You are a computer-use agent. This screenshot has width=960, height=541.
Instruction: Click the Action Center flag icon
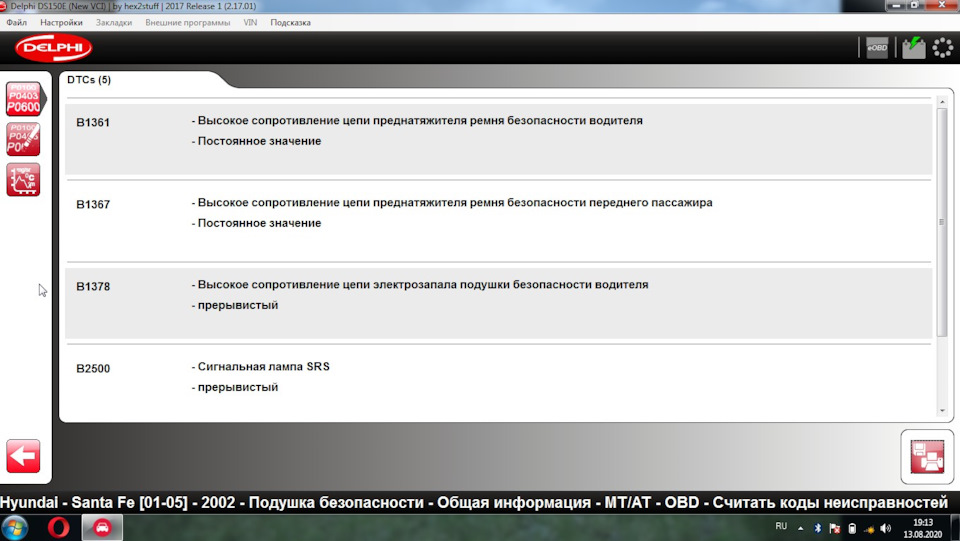[834, 528]
